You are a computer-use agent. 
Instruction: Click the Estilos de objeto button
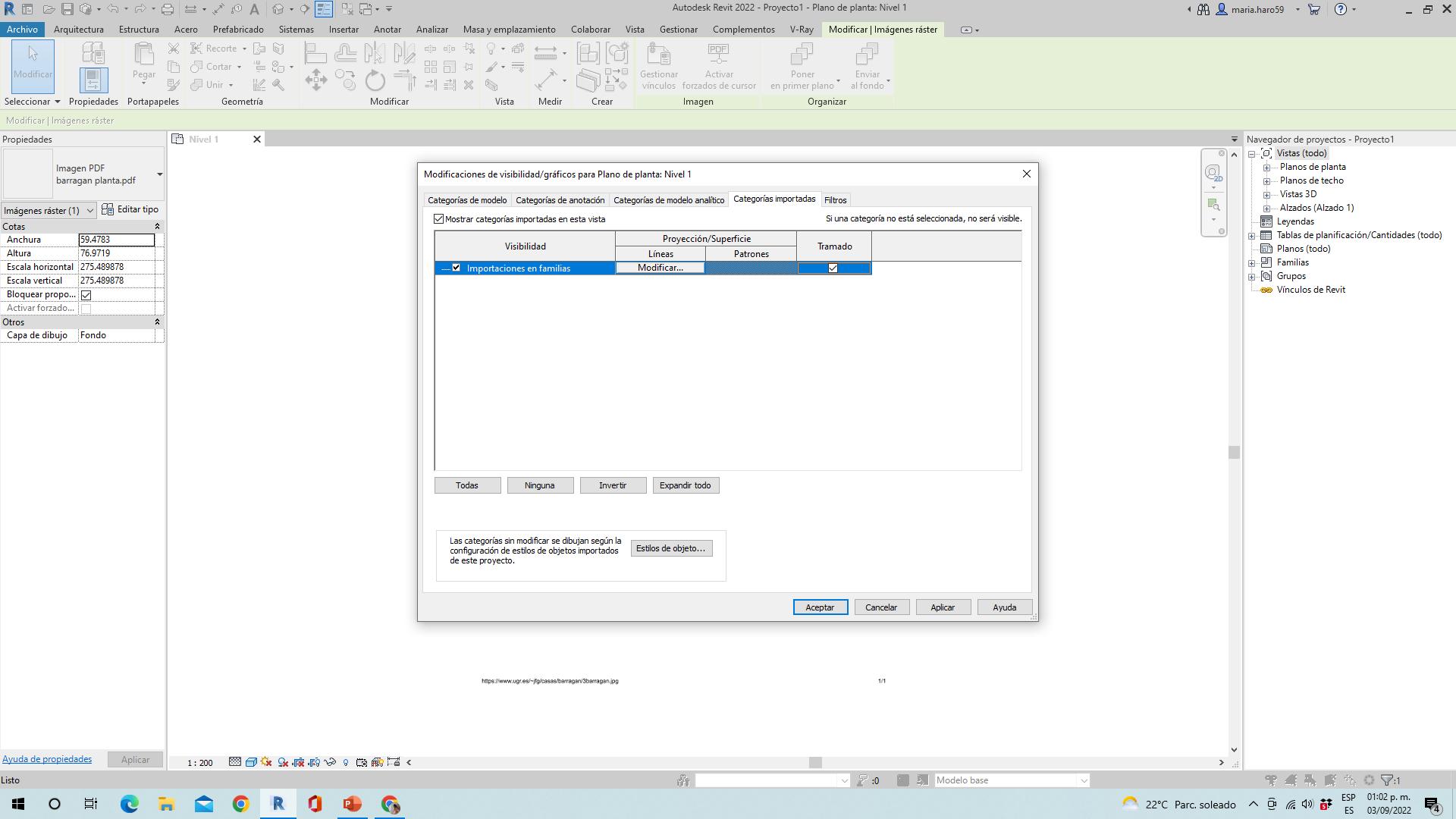coord(671,548)
